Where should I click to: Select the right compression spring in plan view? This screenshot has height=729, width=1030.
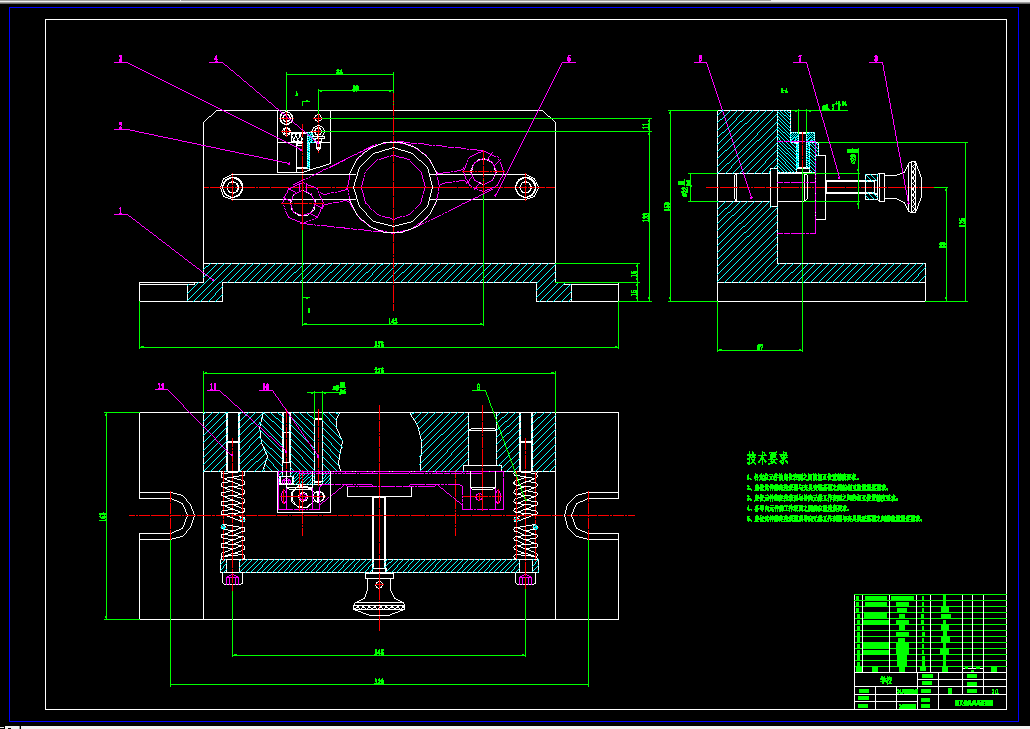[x=525, y=517]
